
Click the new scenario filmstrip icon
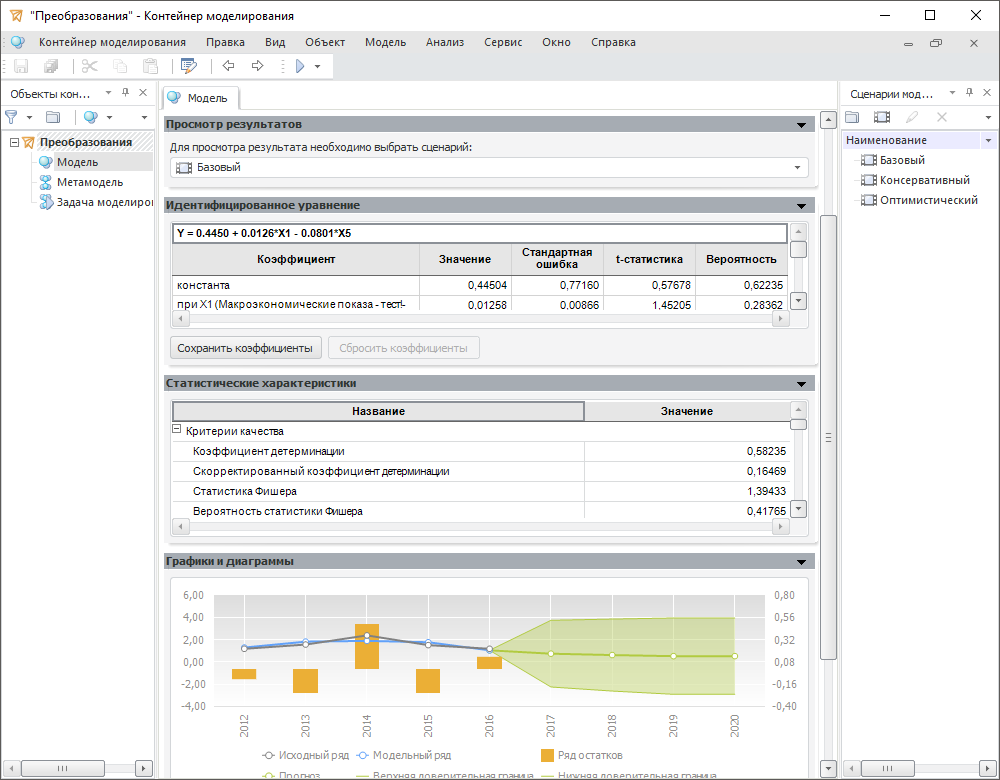(881, 117)
